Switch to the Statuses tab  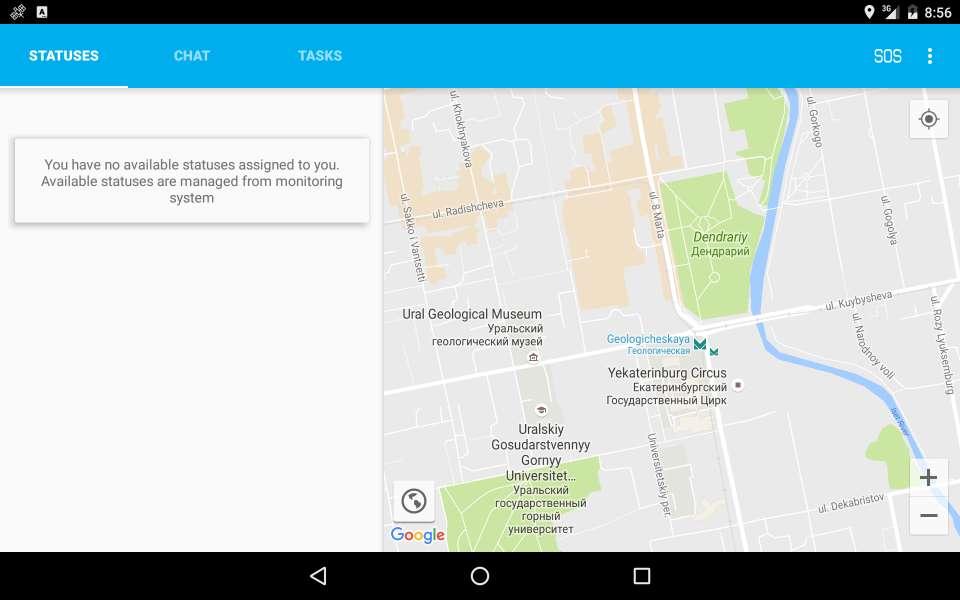click(64, 56)
